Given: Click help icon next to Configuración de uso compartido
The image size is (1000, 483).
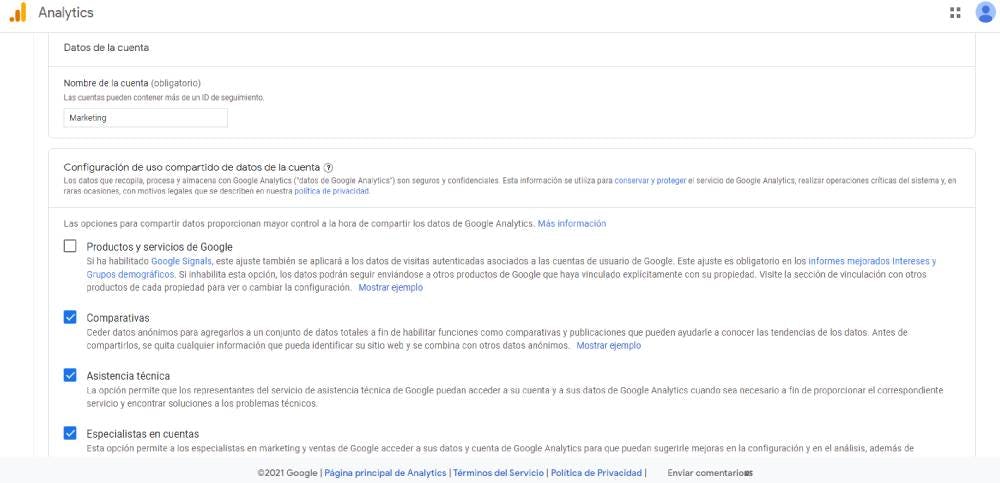Looking at the screenshot, I should (328, 168).
